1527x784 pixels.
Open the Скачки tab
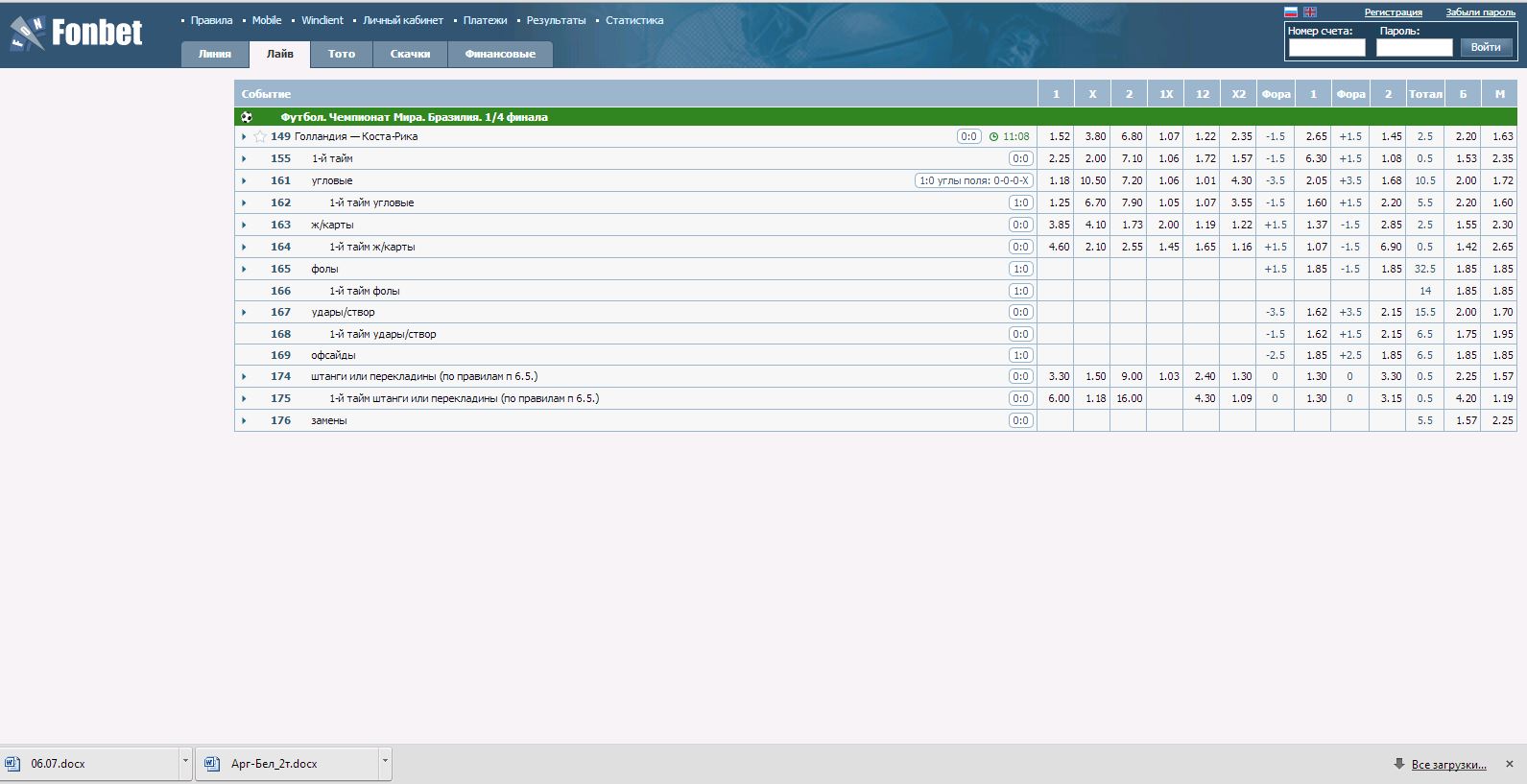pos(410,54)
